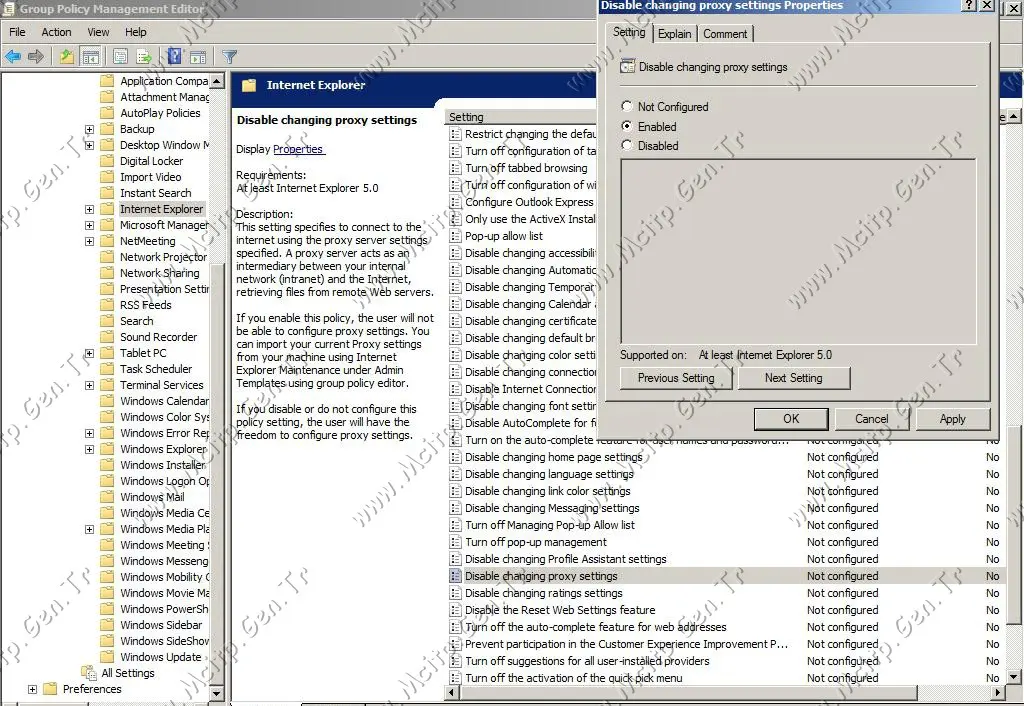The width and height of the screenshot is (1024, 706).
Task: Click the Windows Update folder icon
Action: pyautogui.click(x=107, y=657)
